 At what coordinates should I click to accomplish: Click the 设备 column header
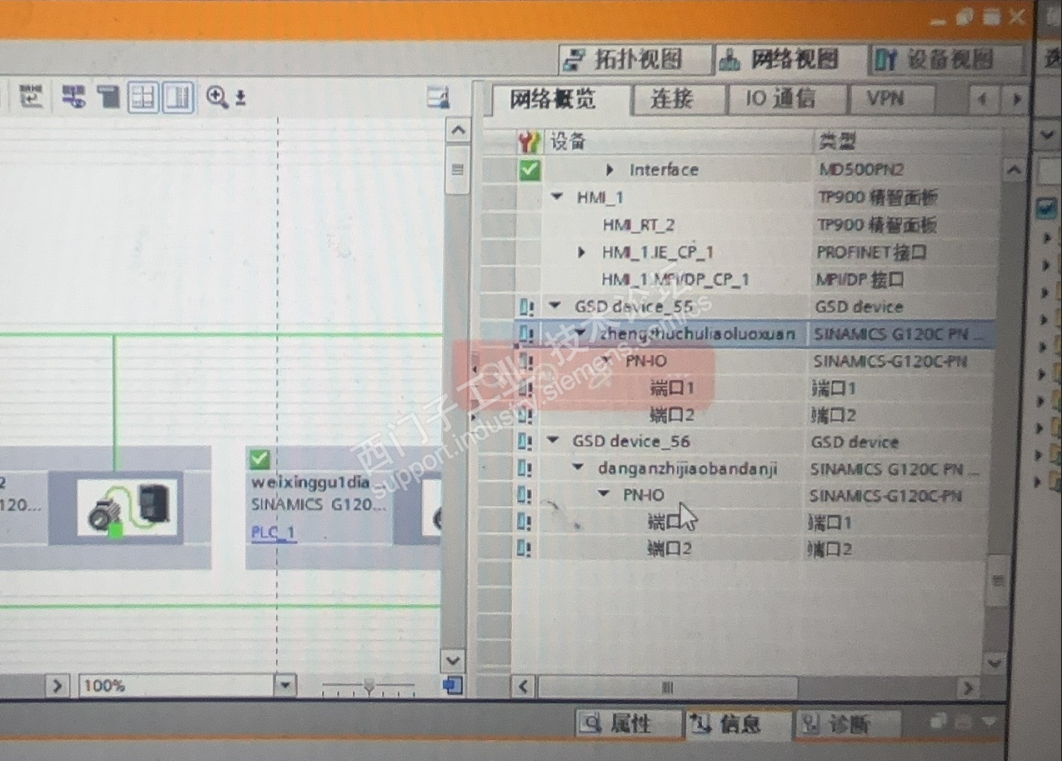(x=568, y=142)
